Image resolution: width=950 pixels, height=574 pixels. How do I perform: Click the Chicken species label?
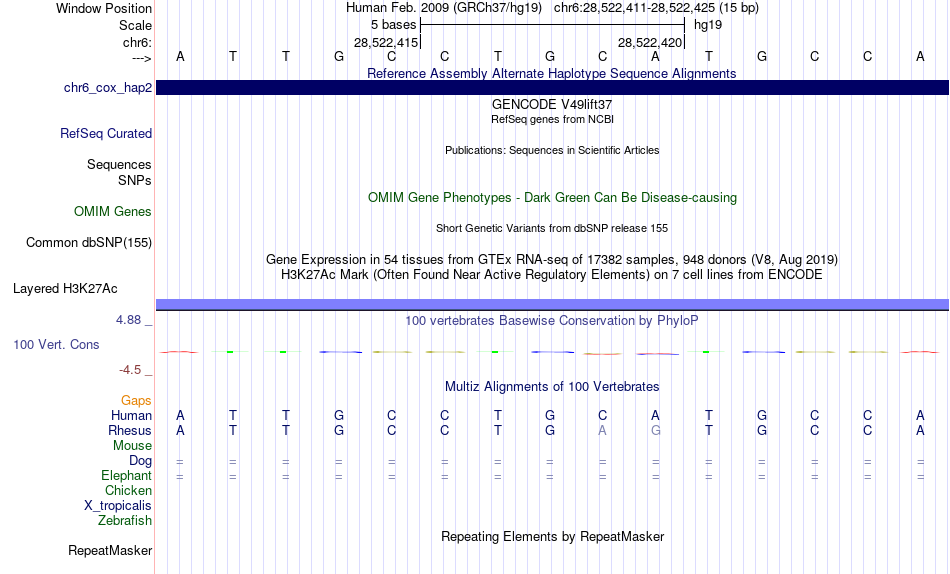click(128, 490)
